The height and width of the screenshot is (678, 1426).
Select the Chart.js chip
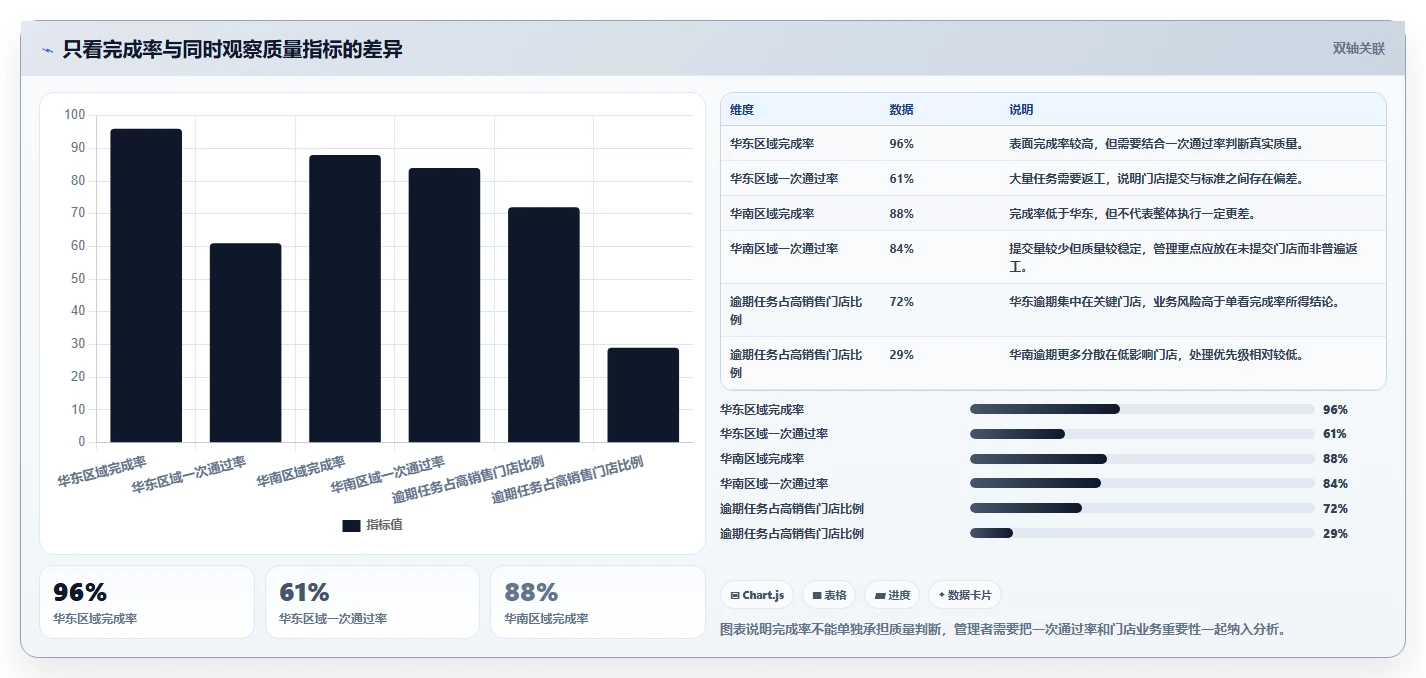(756, 595)
